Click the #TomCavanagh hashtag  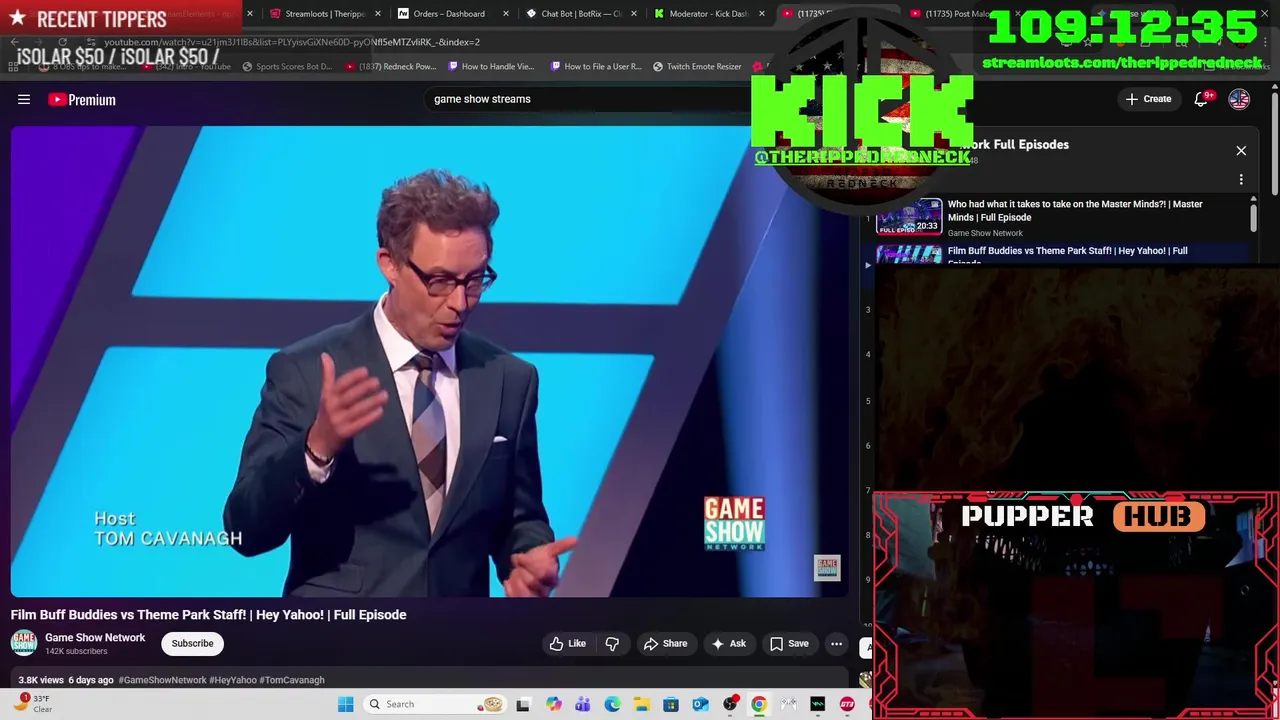tap(292, 680)
